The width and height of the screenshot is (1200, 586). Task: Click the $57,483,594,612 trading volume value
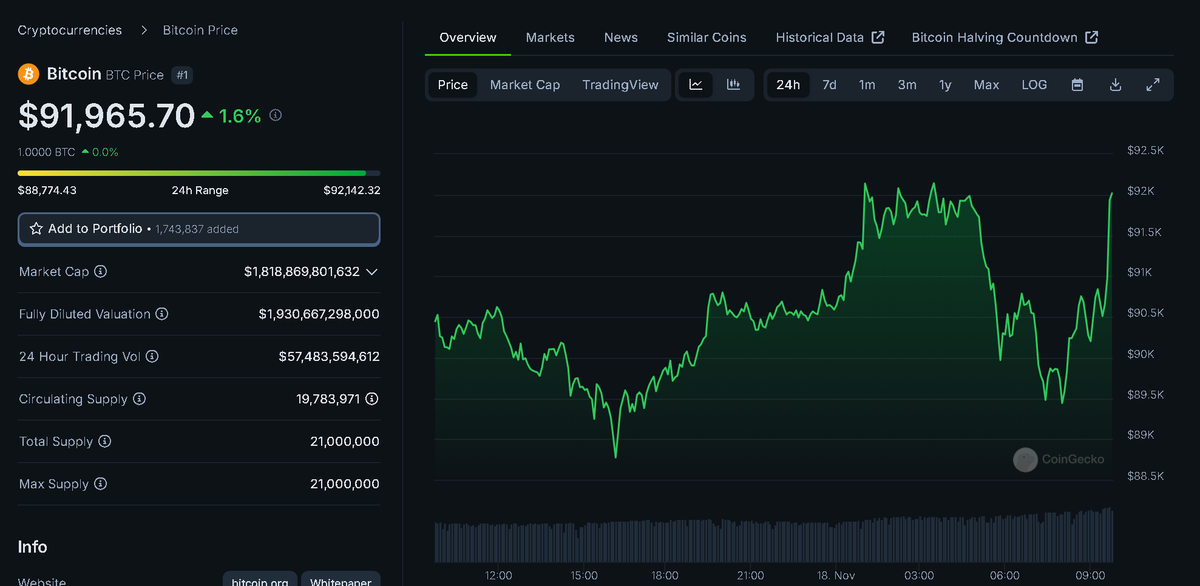329,356
